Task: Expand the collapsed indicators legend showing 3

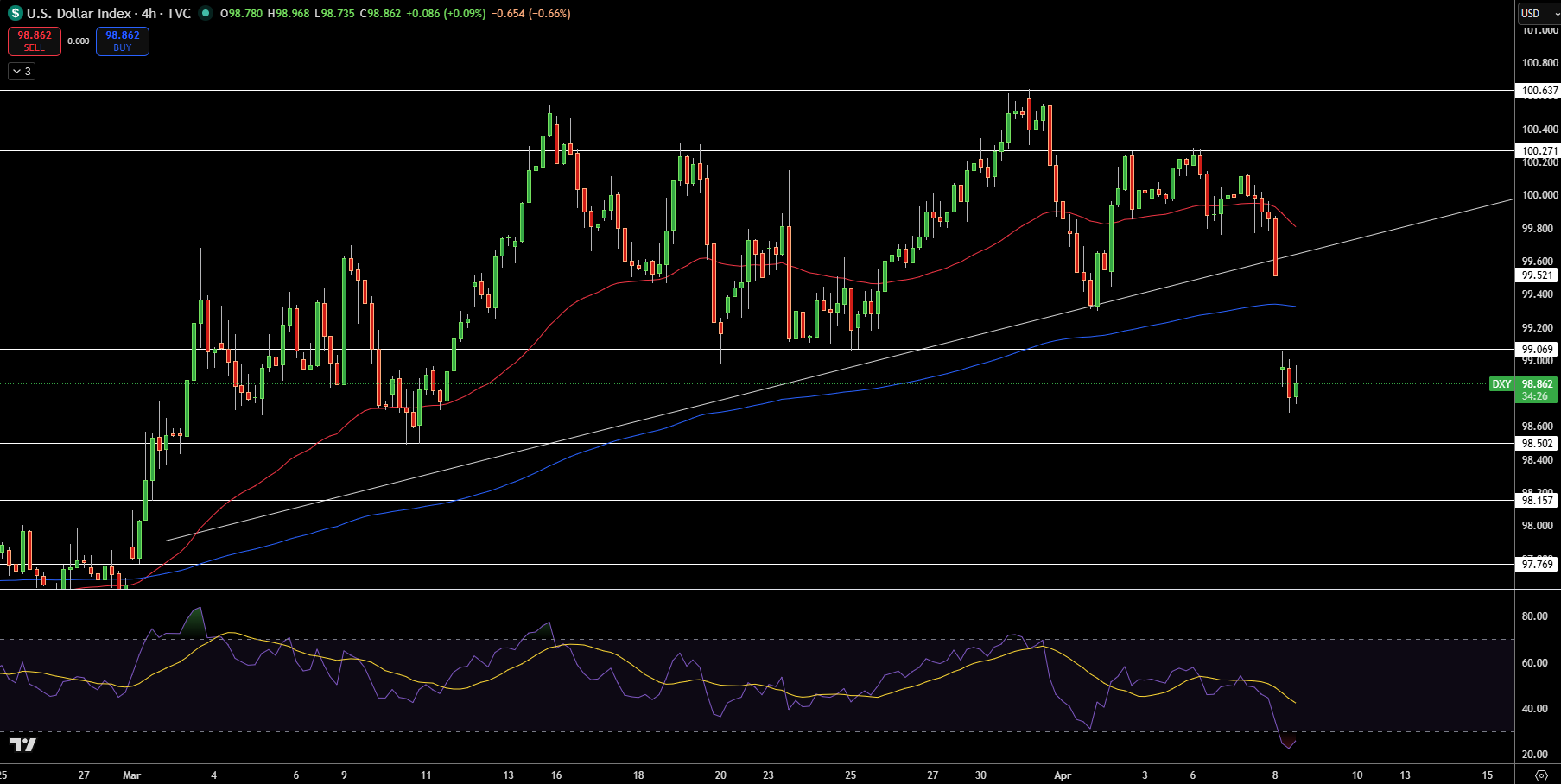Action: pos(22,72)
